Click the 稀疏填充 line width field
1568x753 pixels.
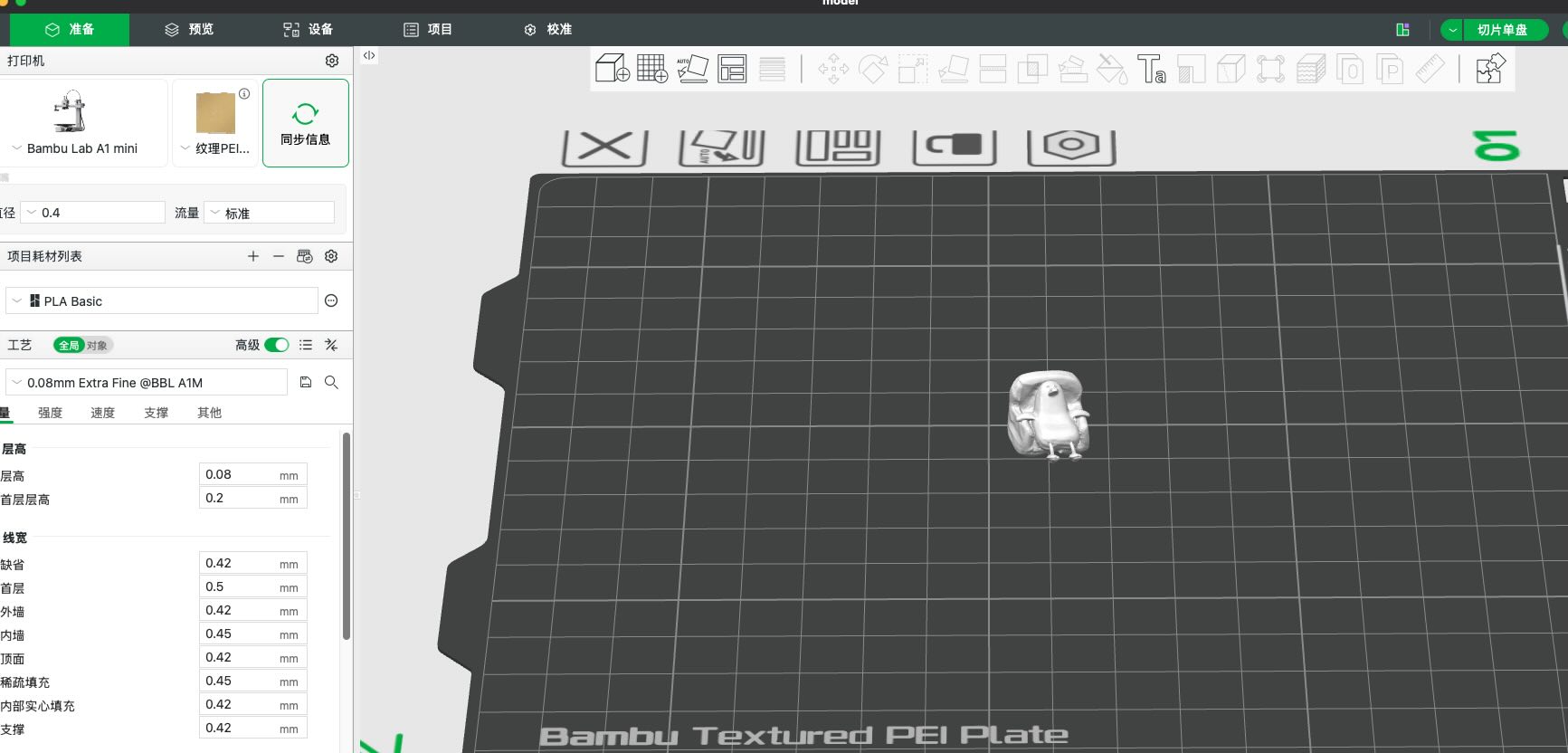(x=253, y=681)
